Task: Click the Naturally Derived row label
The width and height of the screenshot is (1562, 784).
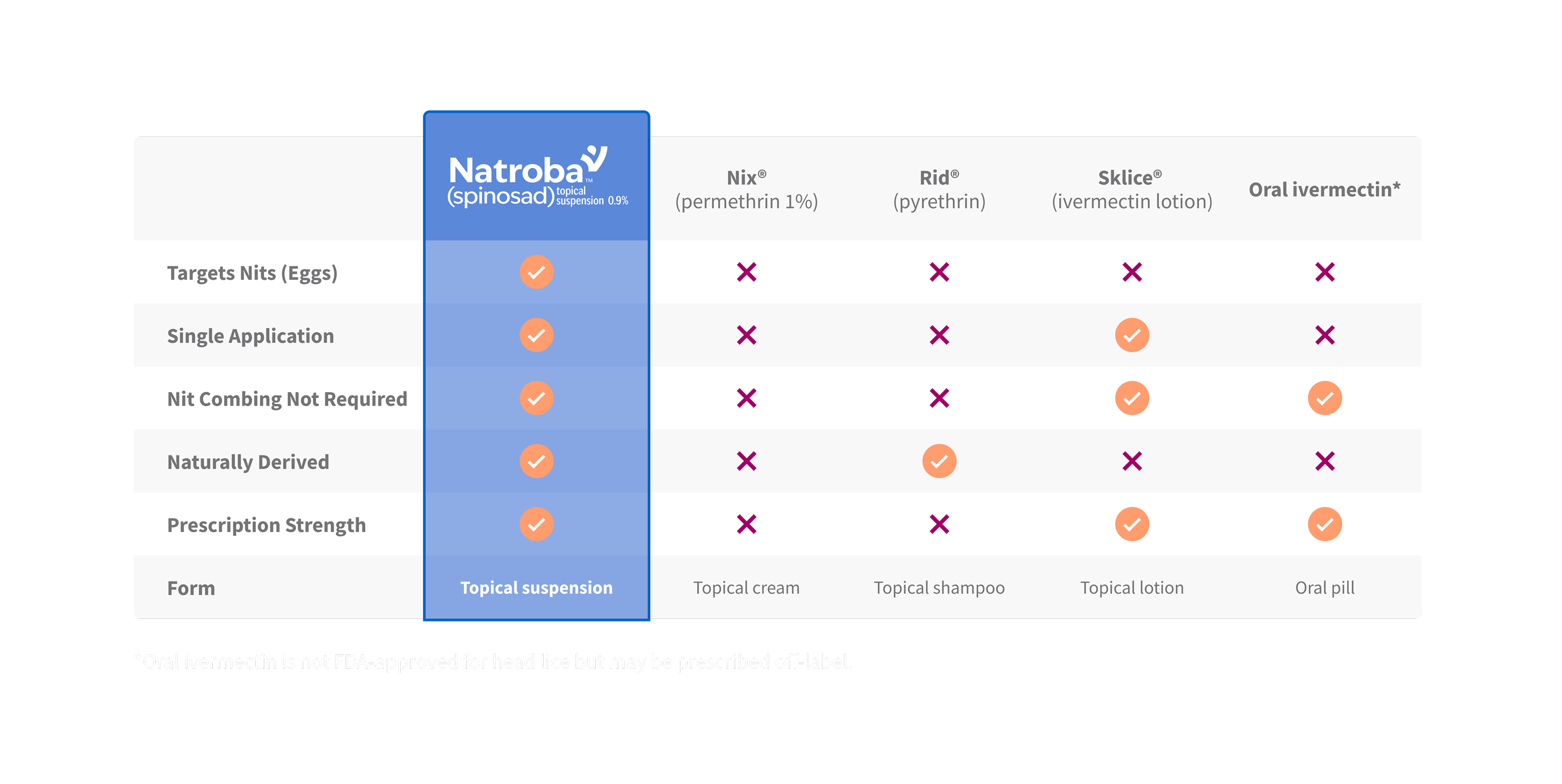Action: click(x=248, y=462)
